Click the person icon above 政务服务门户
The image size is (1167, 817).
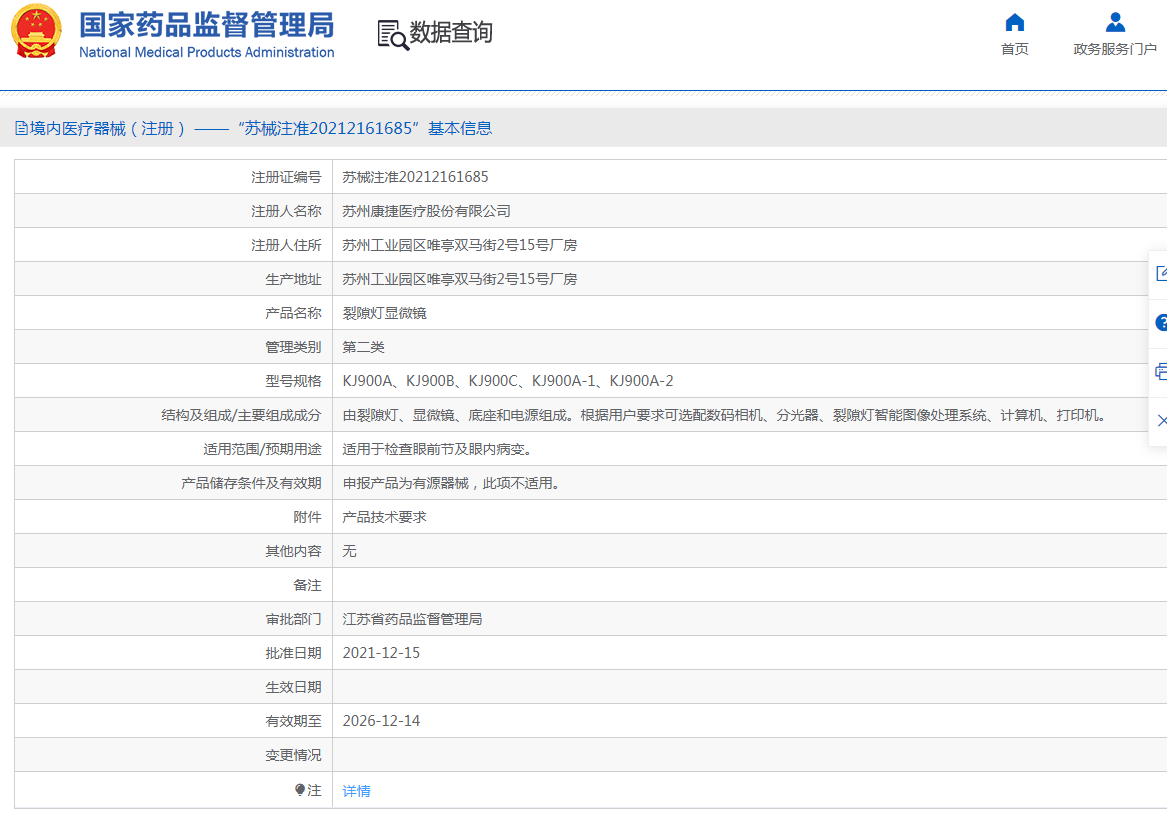(1114, 22)
